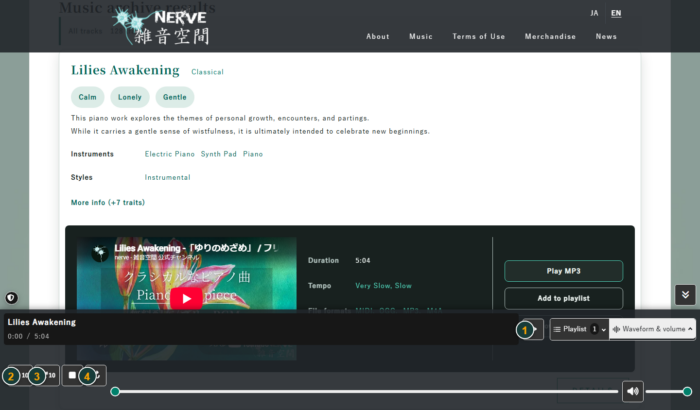Image resolution: width=700 pixels, height=410 pixels.
Task: Open the Music menu item
Action: [x=421, y=37]
